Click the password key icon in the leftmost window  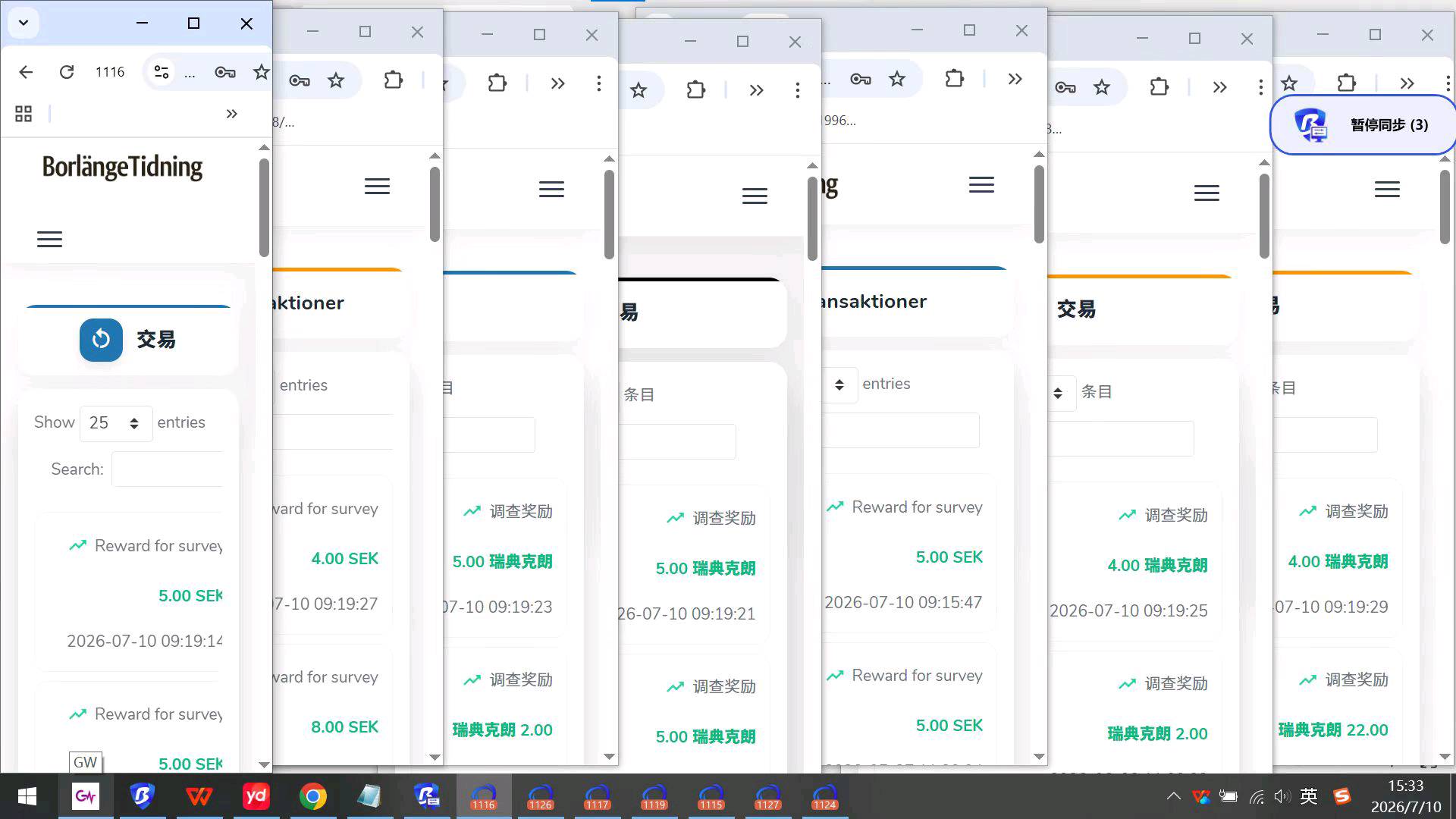click(x=224, y=72)
